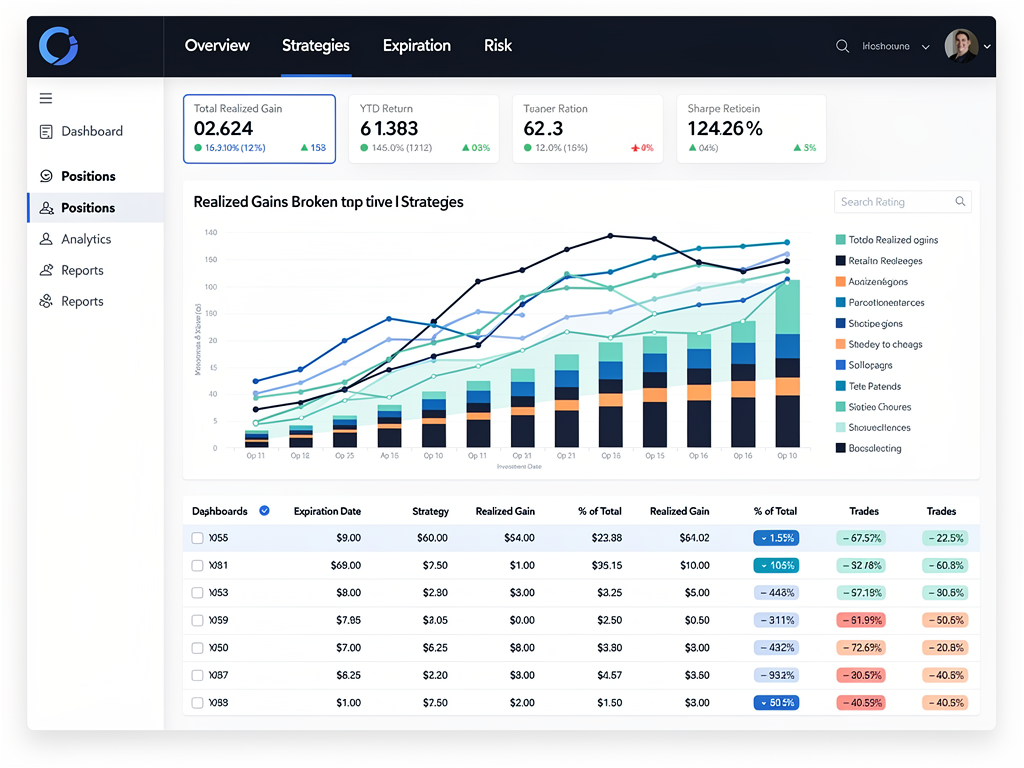The width and height of the screenshot is (1024, 768).
Task: Sort by the Expiration Date column header
Action: [327, 511]
